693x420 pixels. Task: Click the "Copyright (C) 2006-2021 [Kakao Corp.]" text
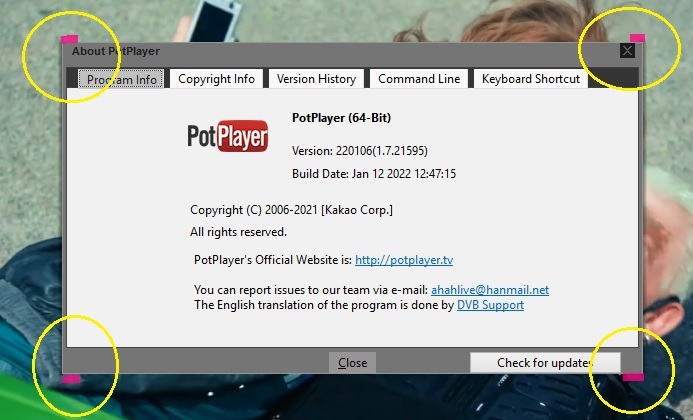pos(291,210)
